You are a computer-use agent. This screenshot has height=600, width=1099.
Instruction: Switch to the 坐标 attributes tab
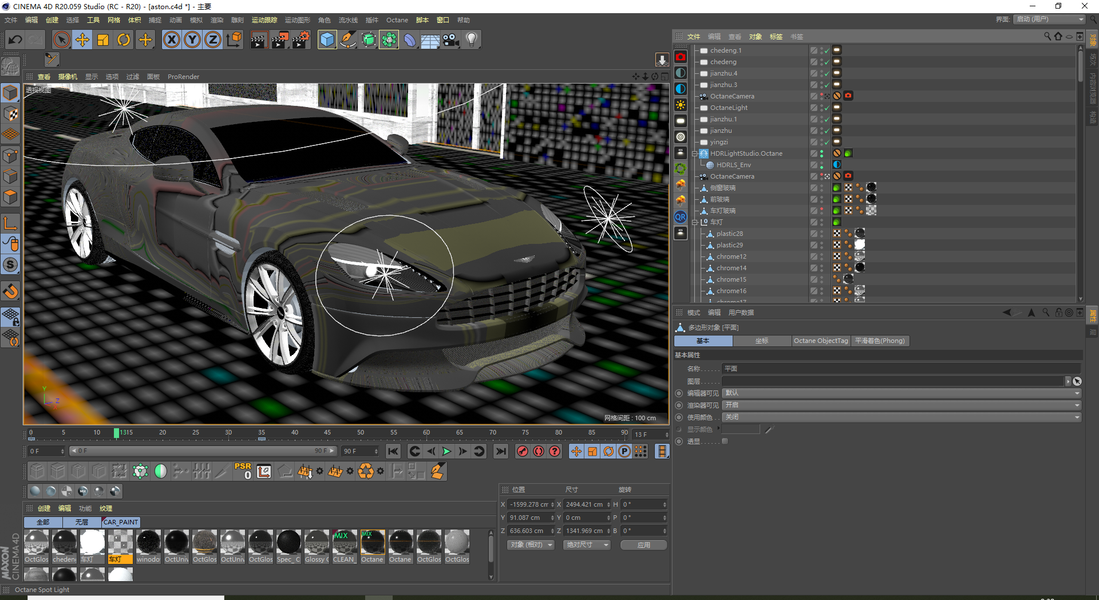click(x=762, y=341)
